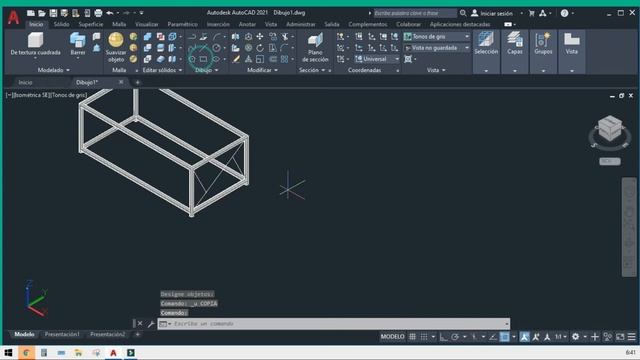640x360 pixels.
Task: Open the AutoCAD application menu (red A)
Action: click(x=13, y=17)
